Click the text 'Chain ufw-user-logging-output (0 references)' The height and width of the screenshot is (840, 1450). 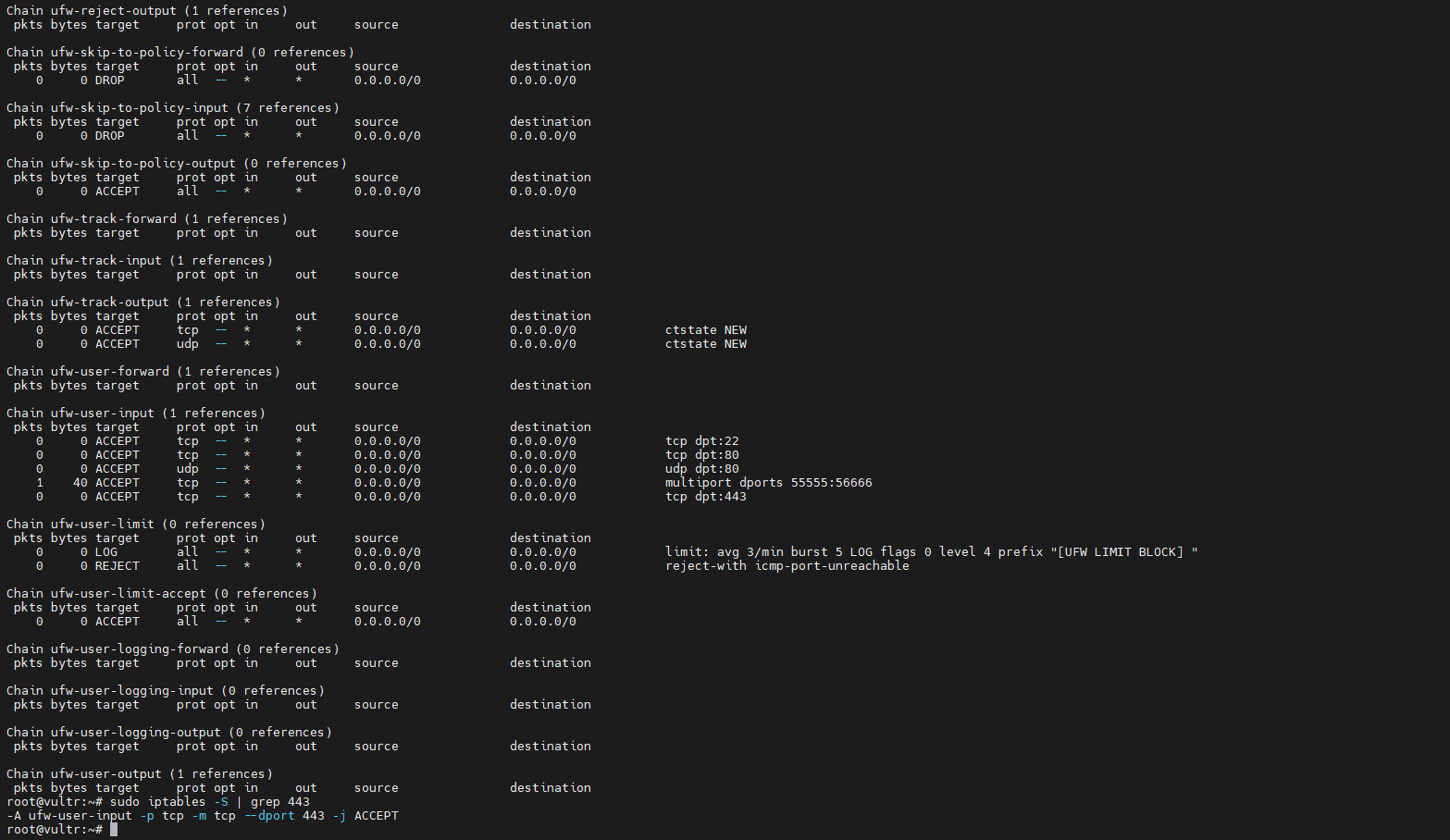169,733
